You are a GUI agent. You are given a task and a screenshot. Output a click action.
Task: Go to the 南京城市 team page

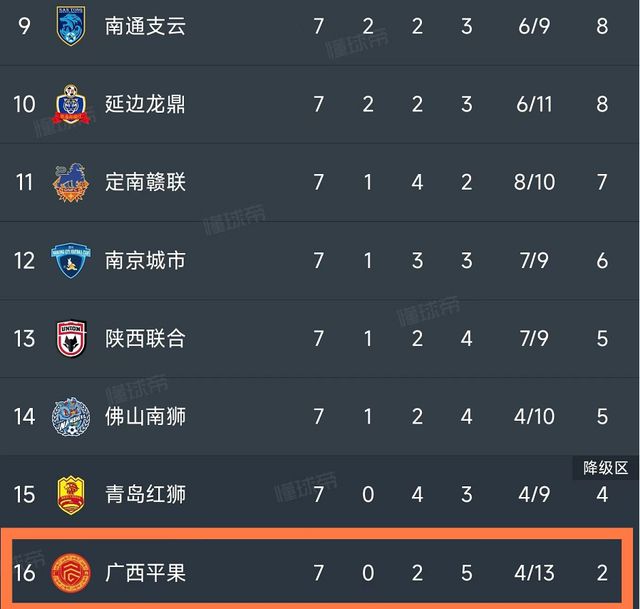point(145,260)
